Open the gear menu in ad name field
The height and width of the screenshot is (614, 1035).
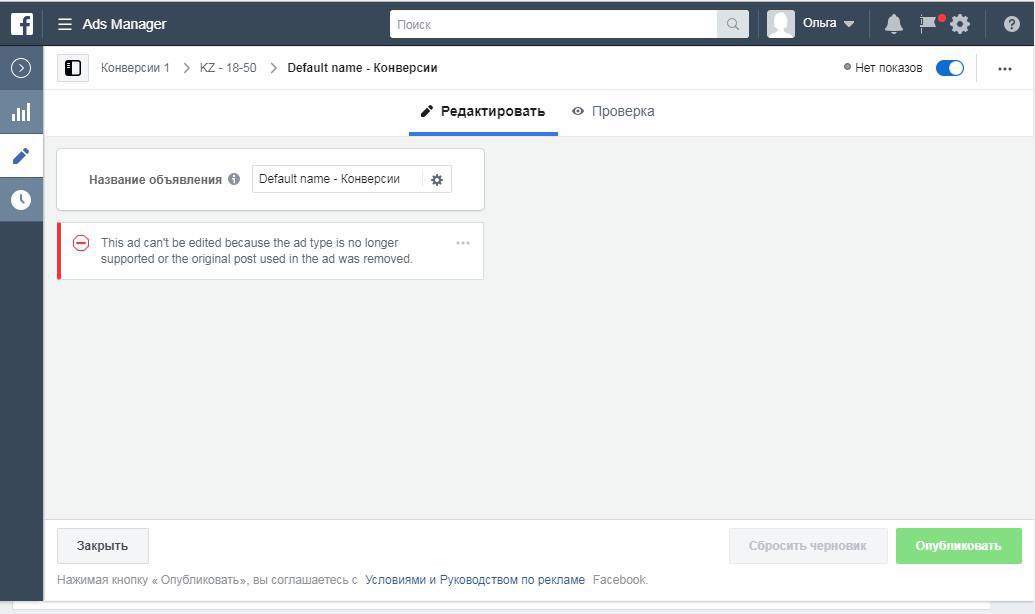pyautogui.click(x=437, y=180)
